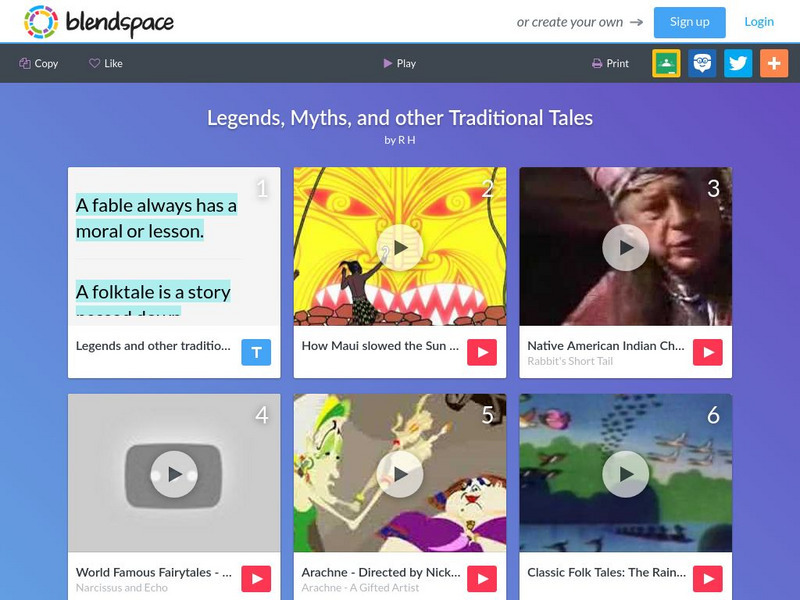This screenshot has height=600, width=800.
Task: Click the Copy button in toolbar
Action: pos(39,63)
